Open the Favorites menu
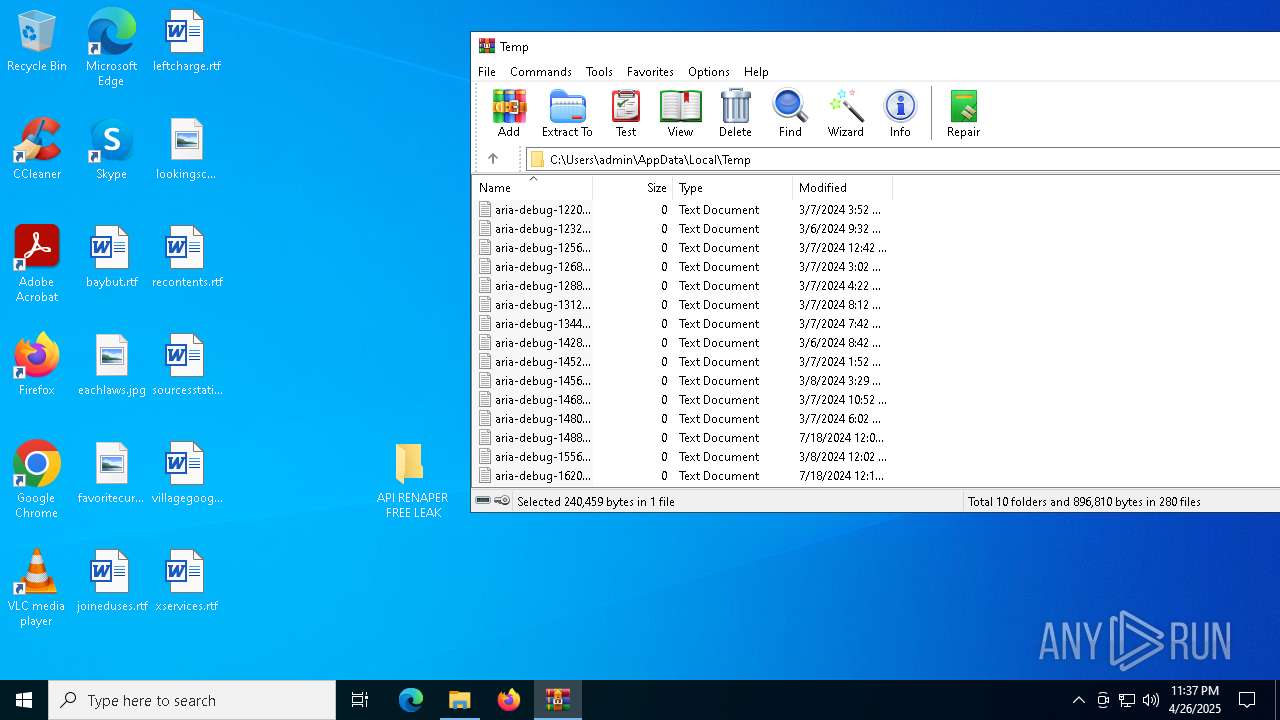Image resolution: width=1280 pixels, height=720 pixels. pos(650,72)
